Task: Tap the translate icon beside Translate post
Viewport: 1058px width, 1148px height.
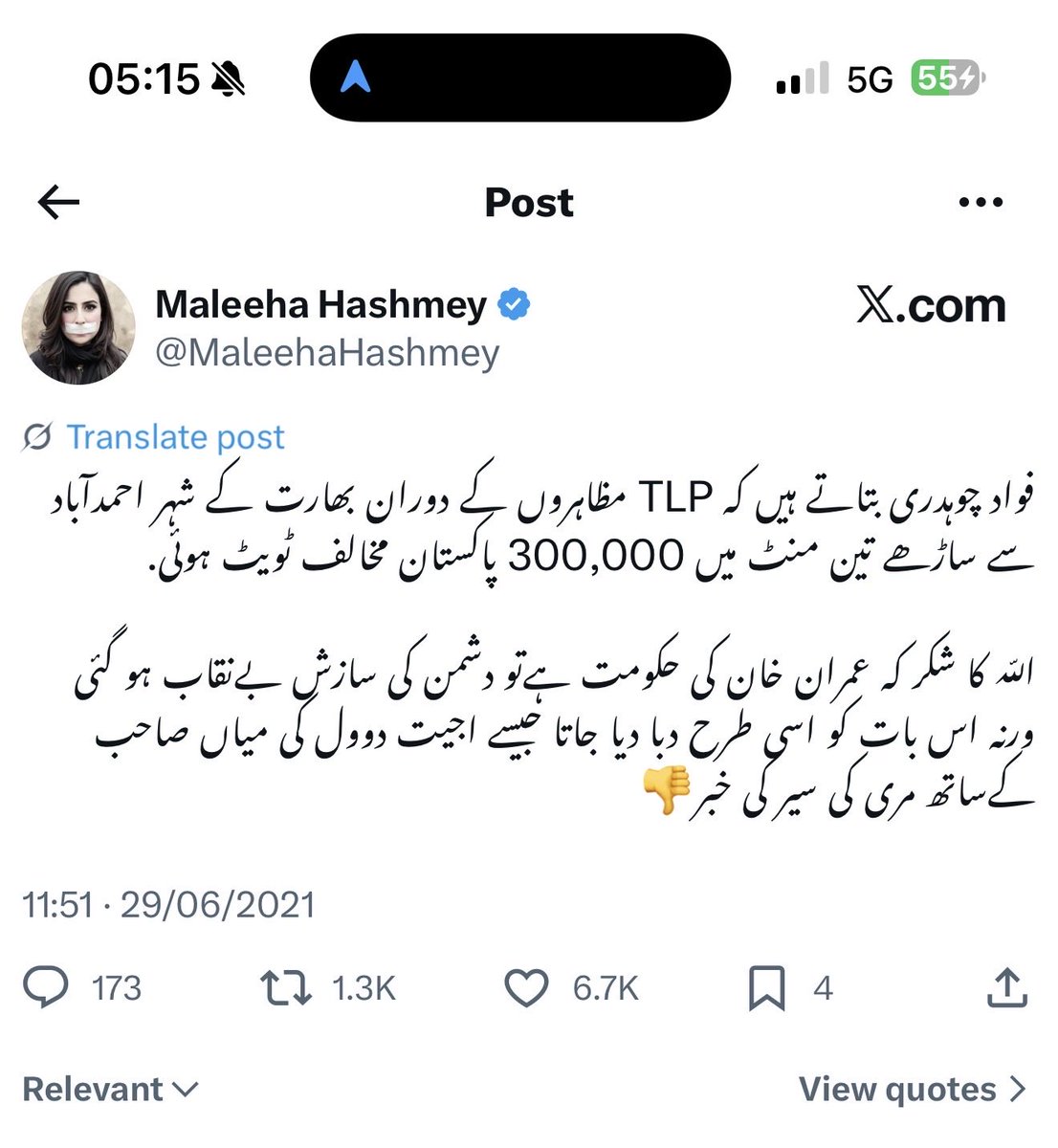Action: pyautogui.click(x=37, y=438)
